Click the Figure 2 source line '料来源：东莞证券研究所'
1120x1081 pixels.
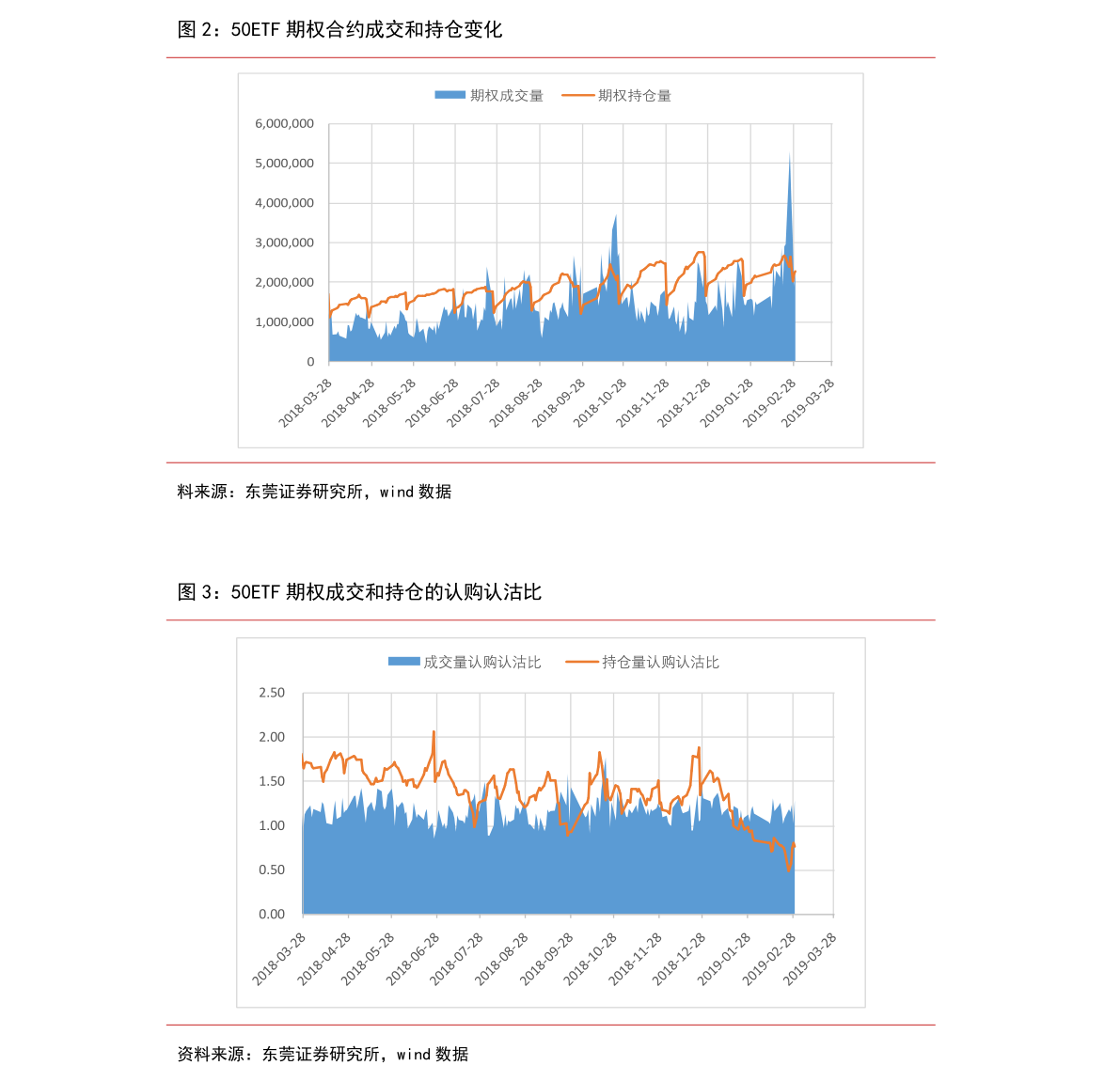[270, 492]
